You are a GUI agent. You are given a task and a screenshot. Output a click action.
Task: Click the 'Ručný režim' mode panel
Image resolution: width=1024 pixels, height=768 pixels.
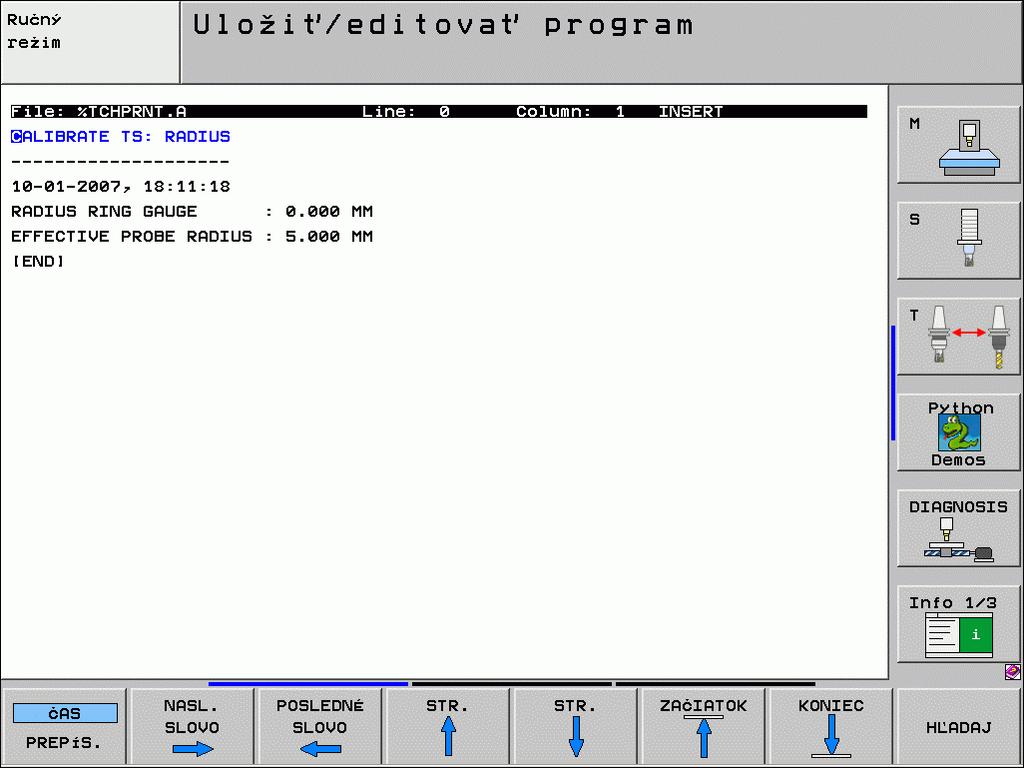click(90, 42)
